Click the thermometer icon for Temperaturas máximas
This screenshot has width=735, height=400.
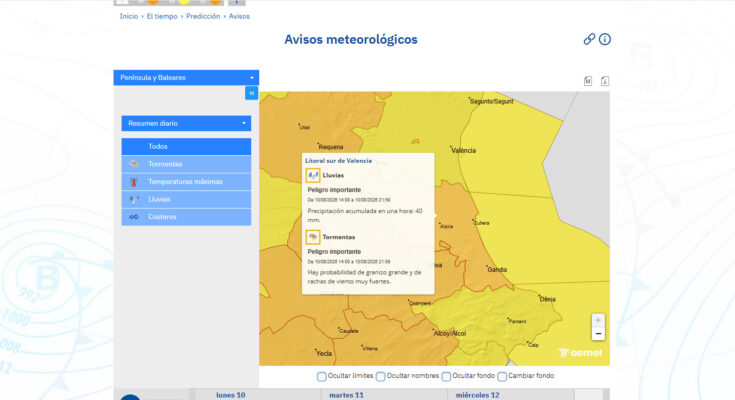[x=134, y=181]
